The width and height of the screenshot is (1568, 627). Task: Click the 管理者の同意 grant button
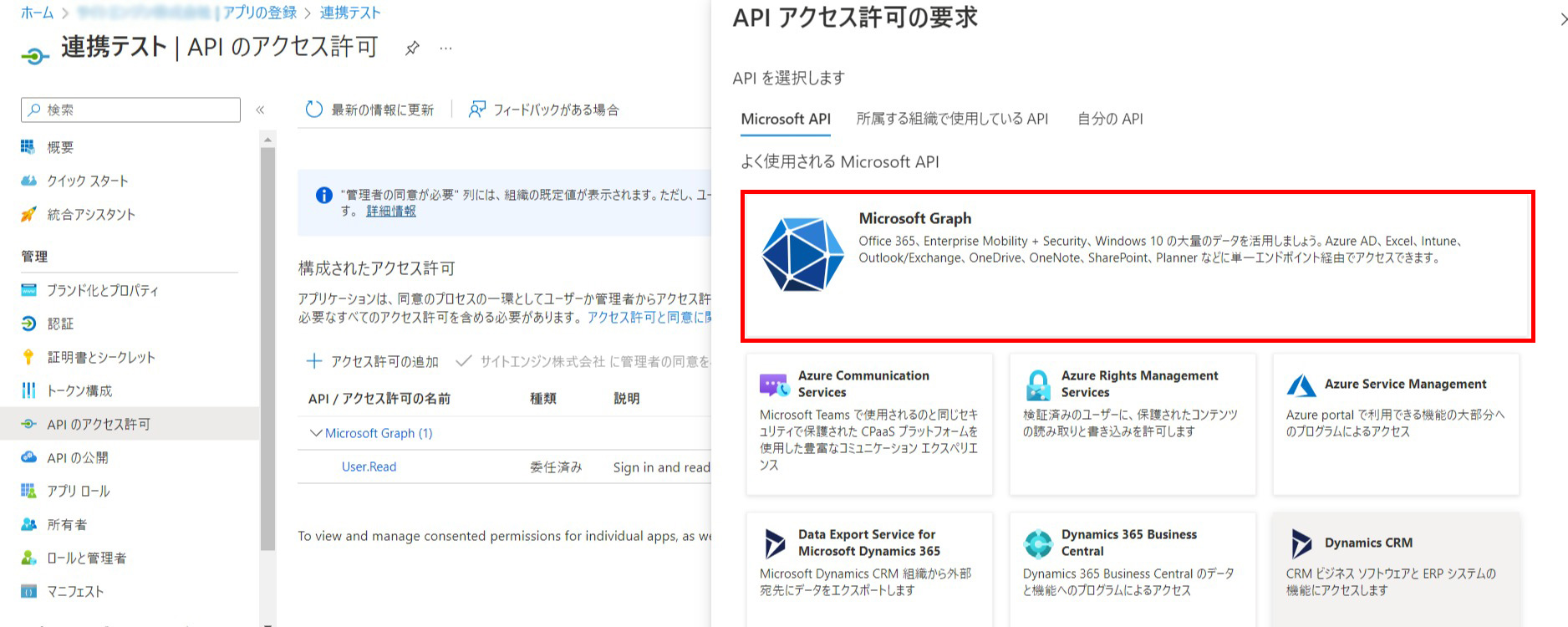pos(583,361)
